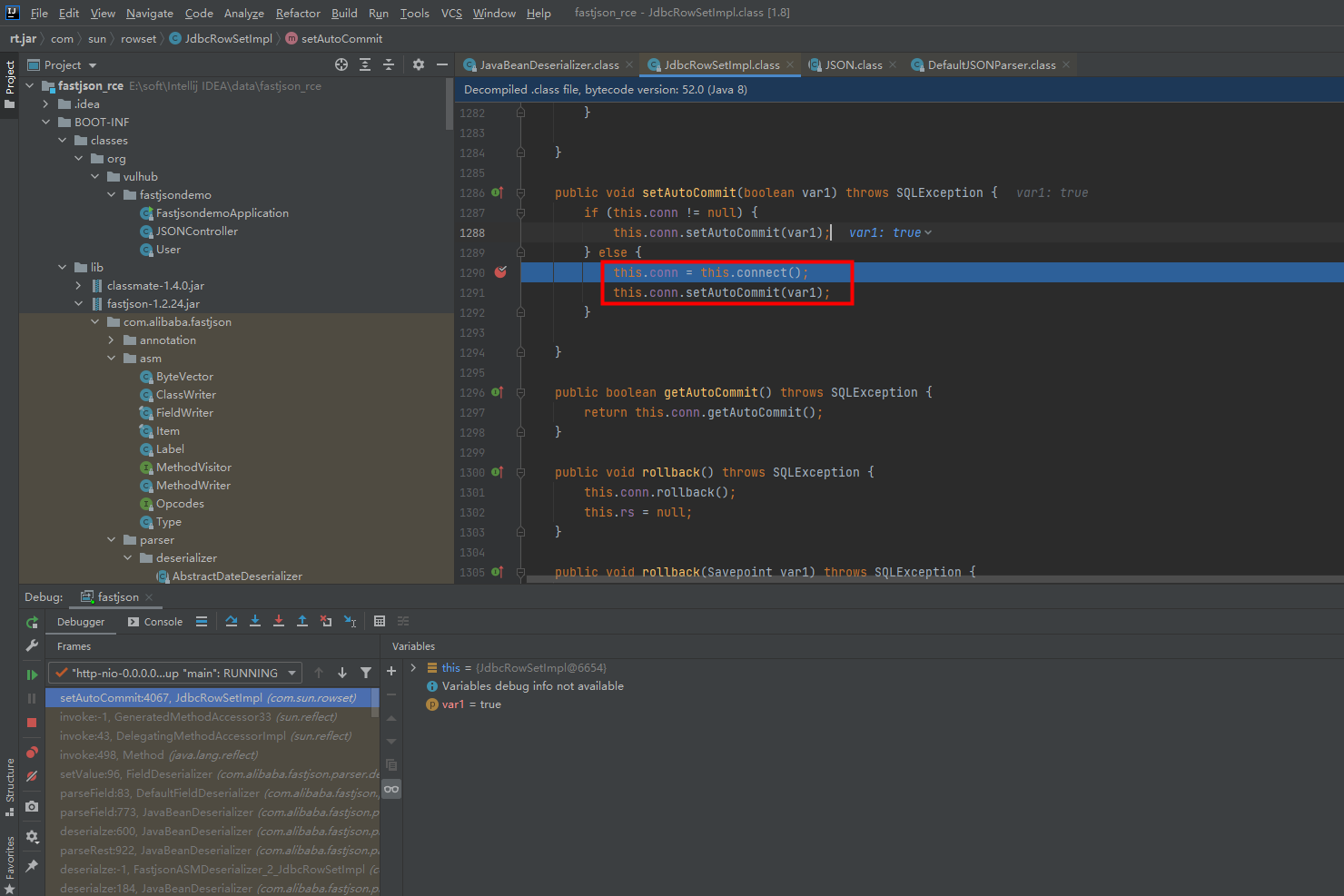1344x896 pixels.
Task: Click Force Step Into red arrow
Action: (279, 622)
